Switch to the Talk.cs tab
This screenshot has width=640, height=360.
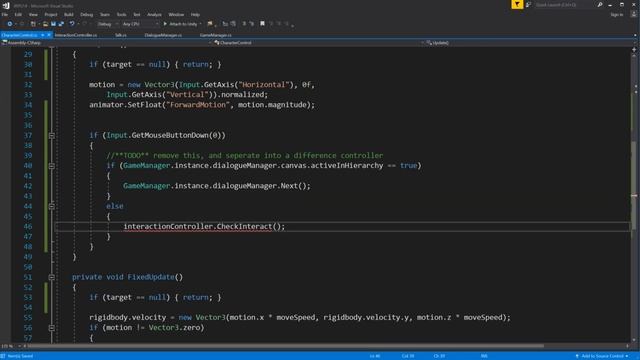point(120,35)
